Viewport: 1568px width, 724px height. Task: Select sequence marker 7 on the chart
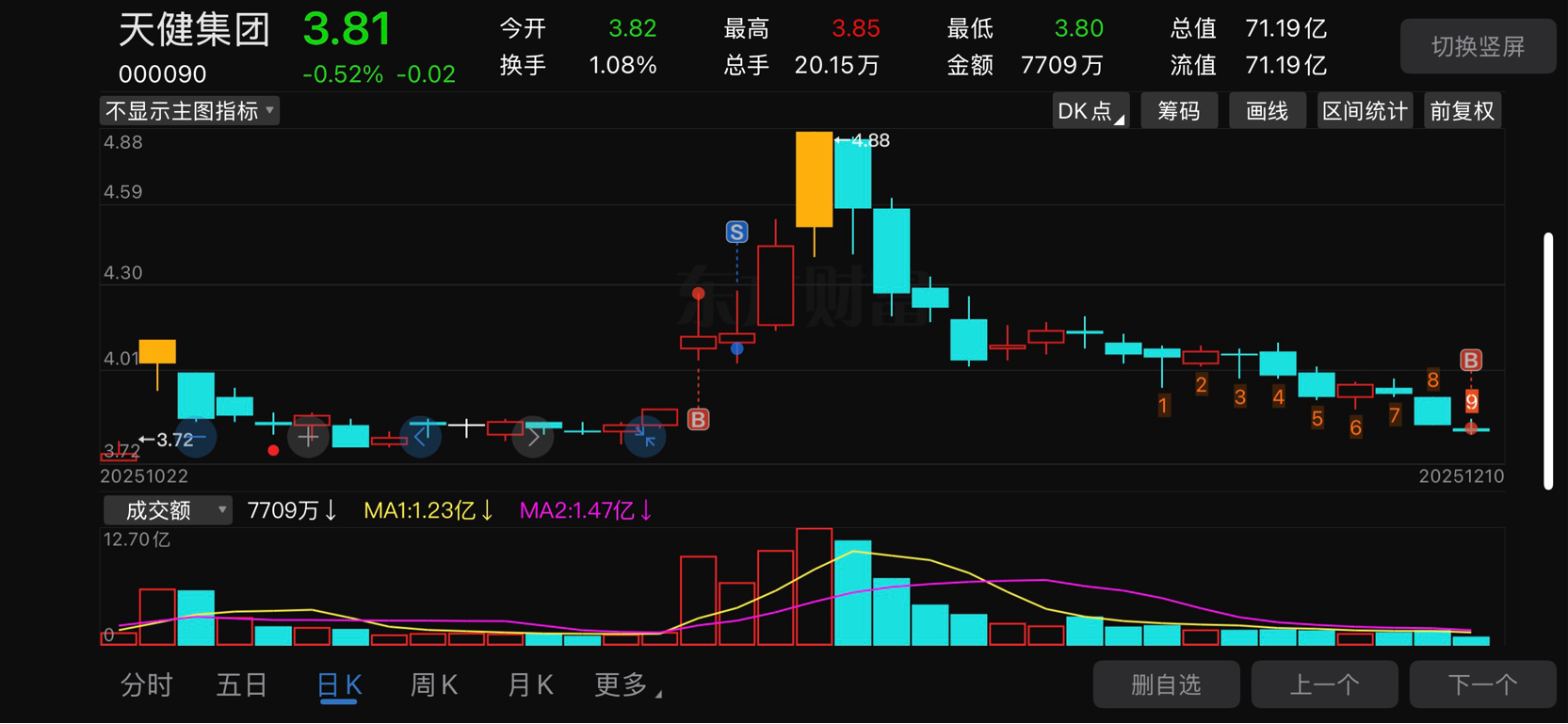[x=1394, y=415]
